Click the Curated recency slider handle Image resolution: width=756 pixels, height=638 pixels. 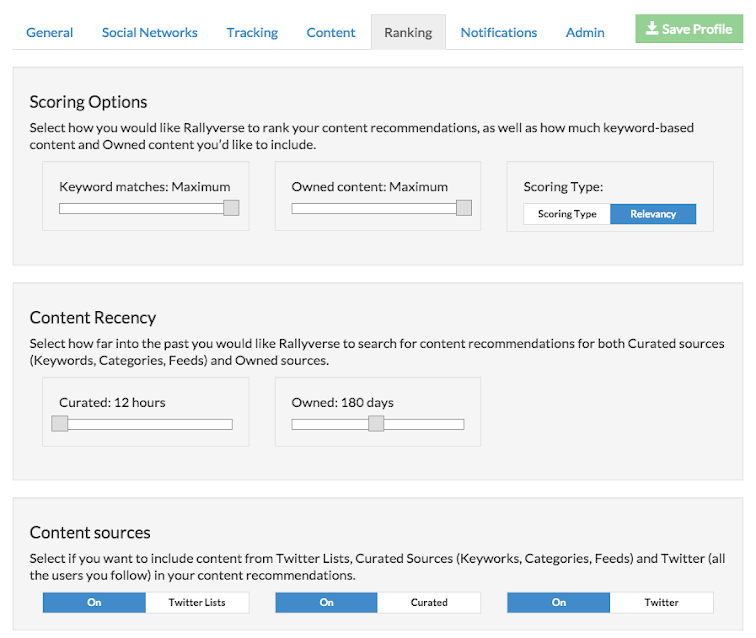[60, 423]
